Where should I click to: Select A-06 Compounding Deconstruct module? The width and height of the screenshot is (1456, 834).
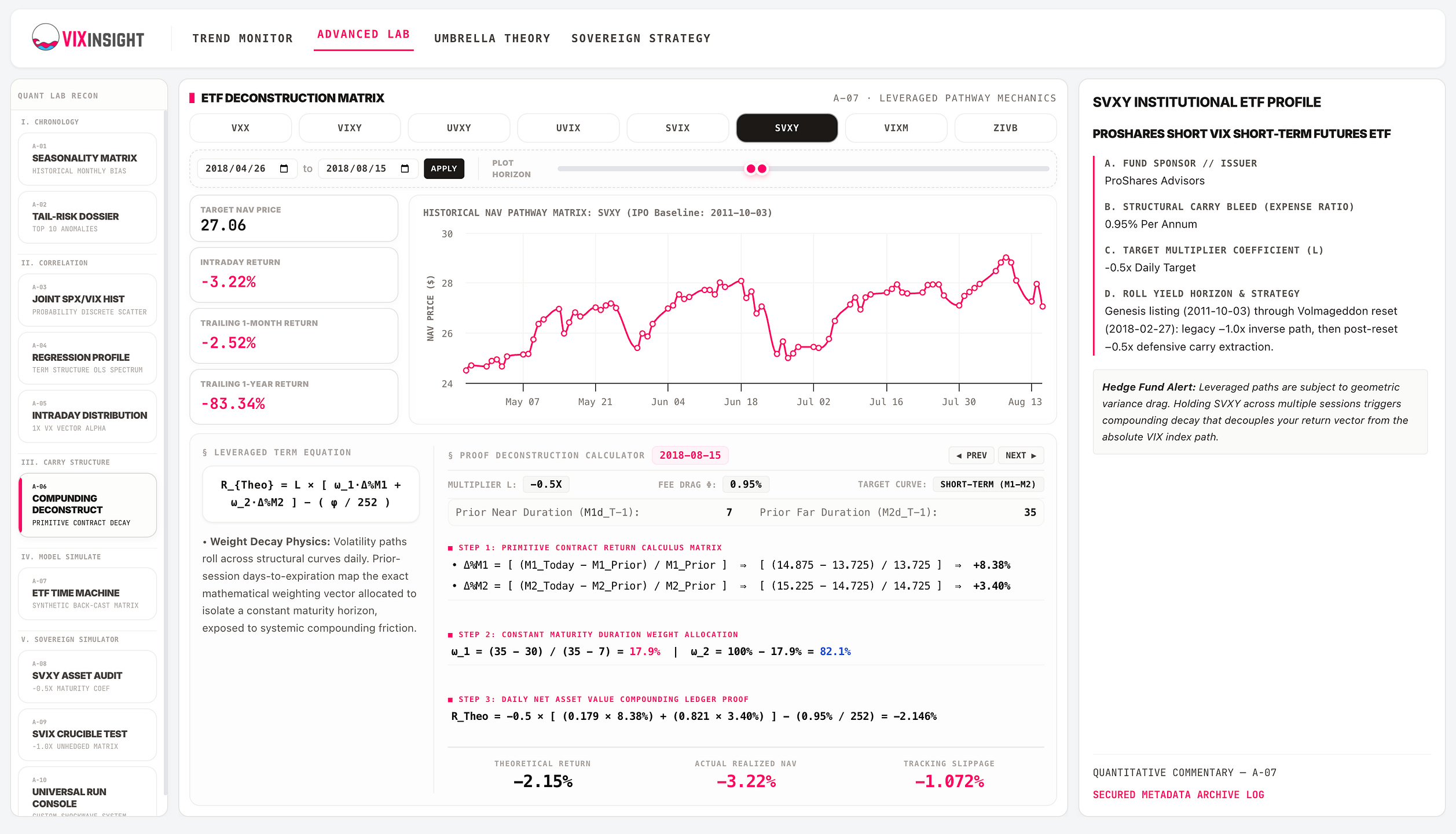coord(87,505)
